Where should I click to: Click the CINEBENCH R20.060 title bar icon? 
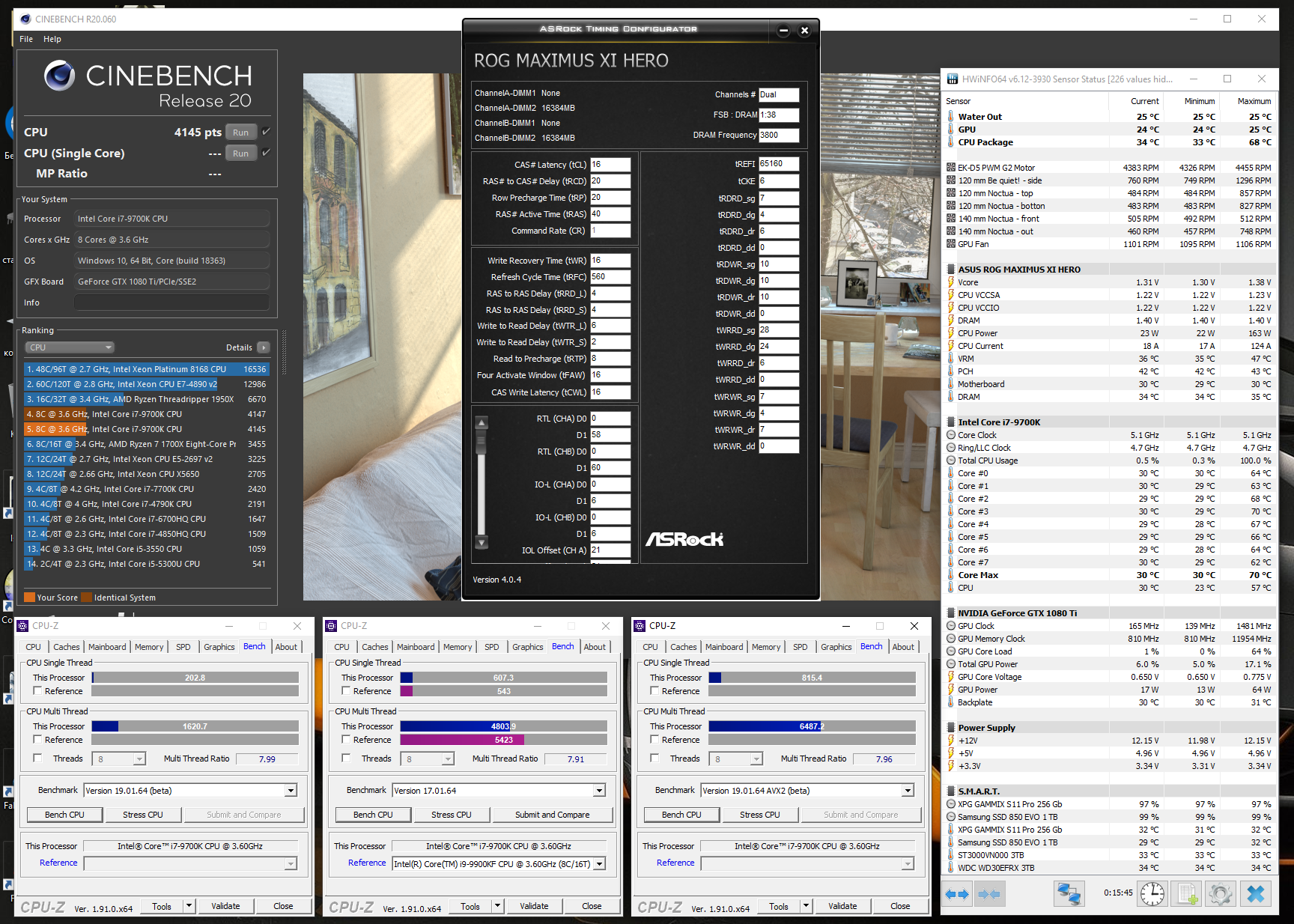[x=25, y=19]
